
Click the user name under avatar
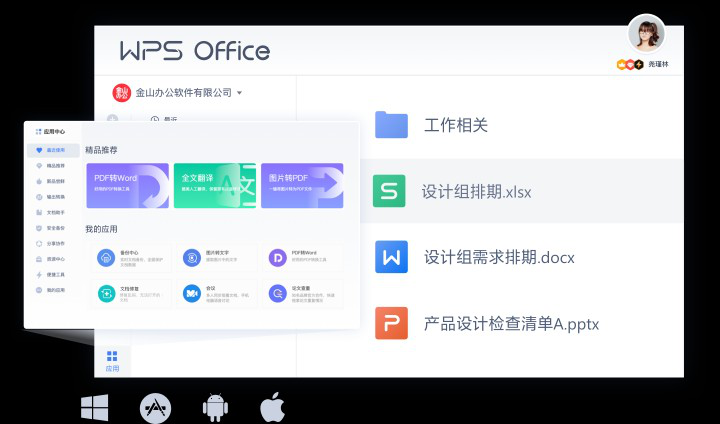tap(658, 65)
